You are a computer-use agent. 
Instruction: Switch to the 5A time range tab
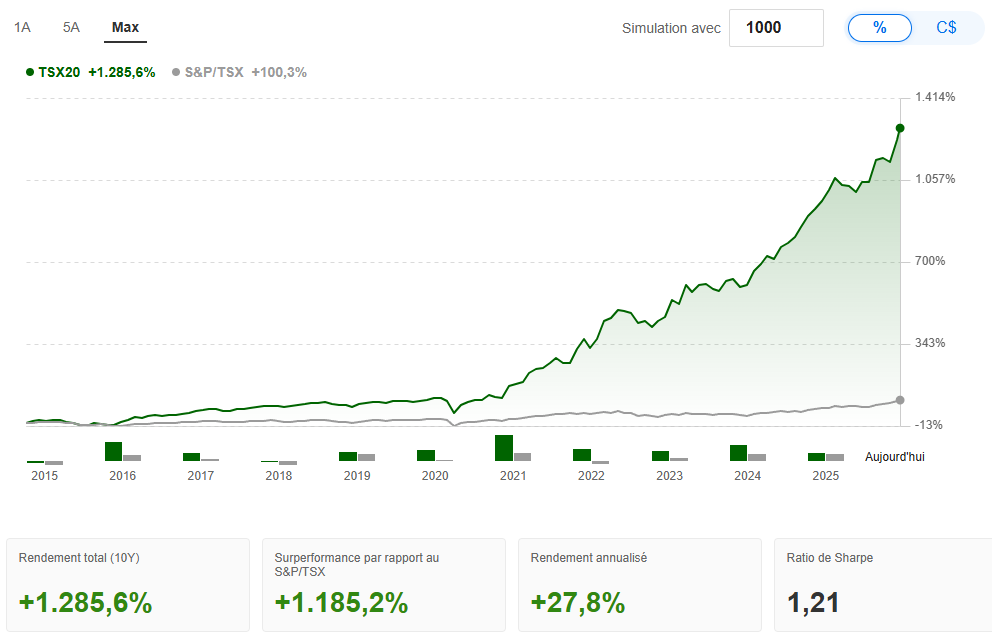tap(71, 27)
